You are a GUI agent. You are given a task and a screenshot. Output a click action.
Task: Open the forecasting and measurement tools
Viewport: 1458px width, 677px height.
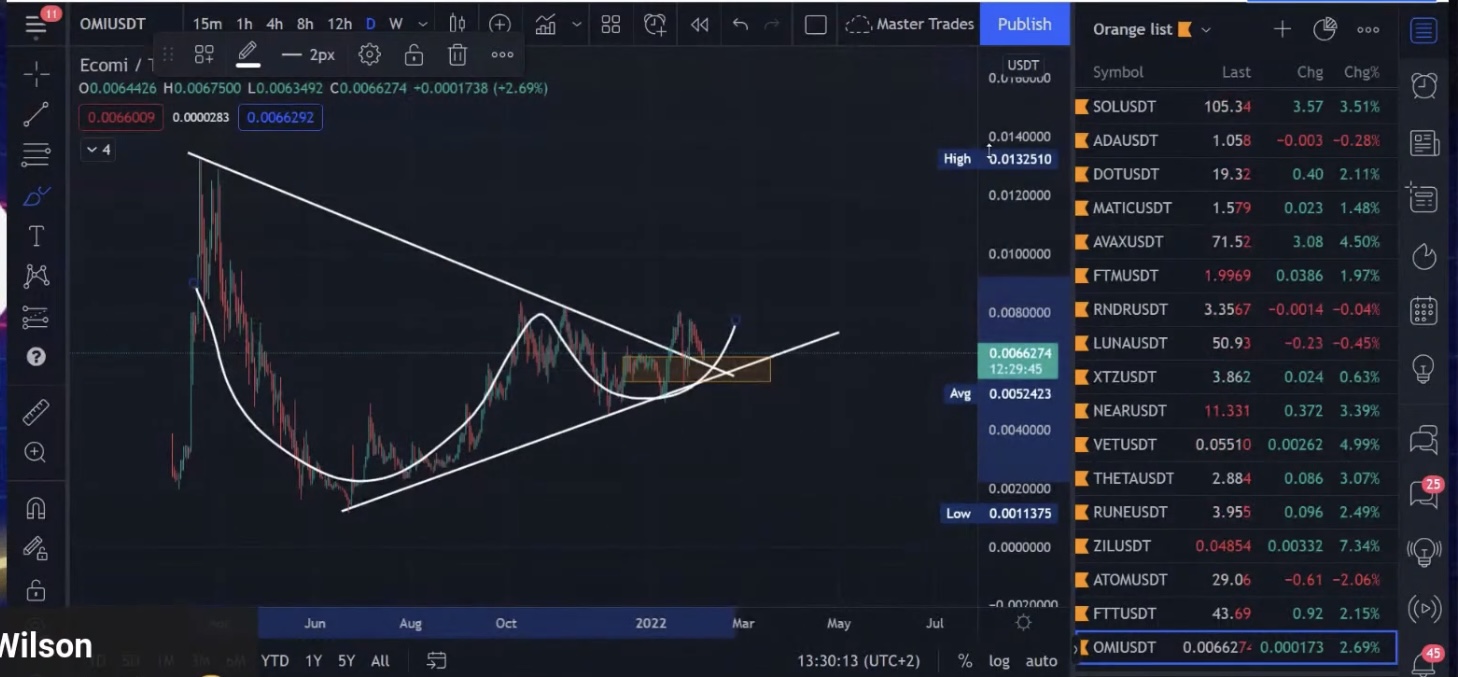[x=36, y=317]
